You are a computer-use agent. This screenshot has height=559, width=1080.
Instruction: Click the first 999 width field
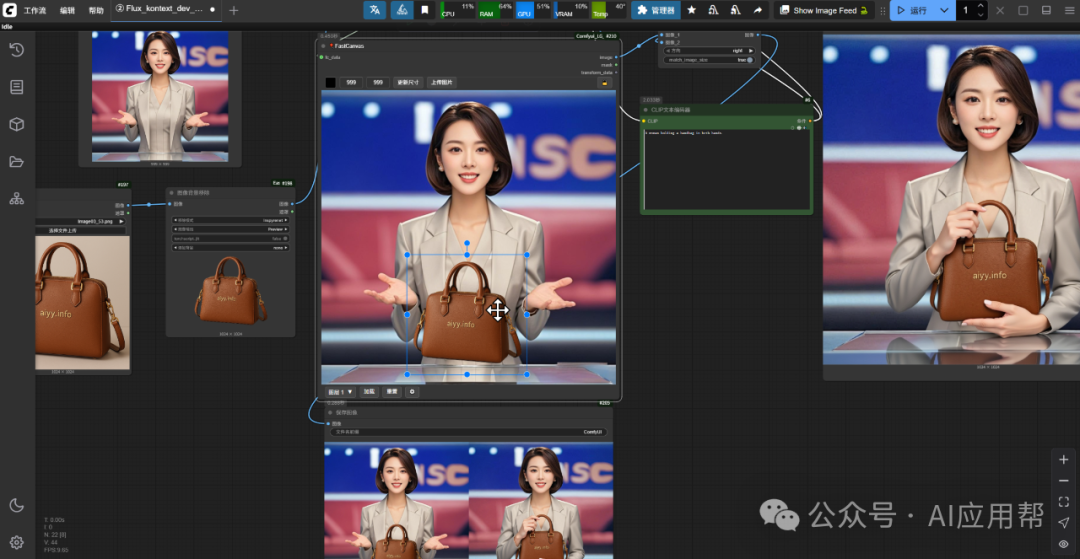click(x=351, y=83)
